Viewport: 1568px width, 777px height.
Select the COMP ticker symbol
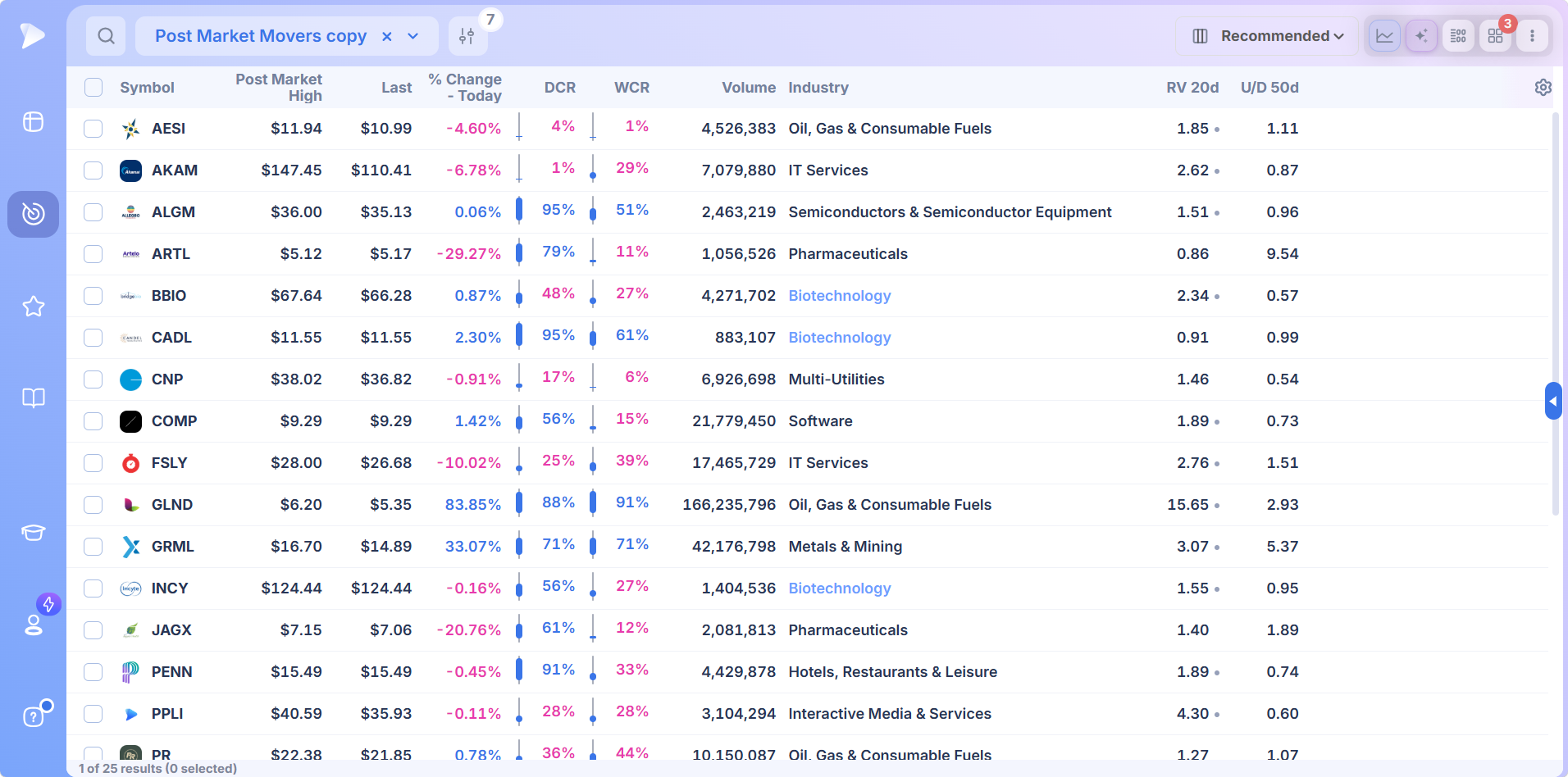[175, 421]
